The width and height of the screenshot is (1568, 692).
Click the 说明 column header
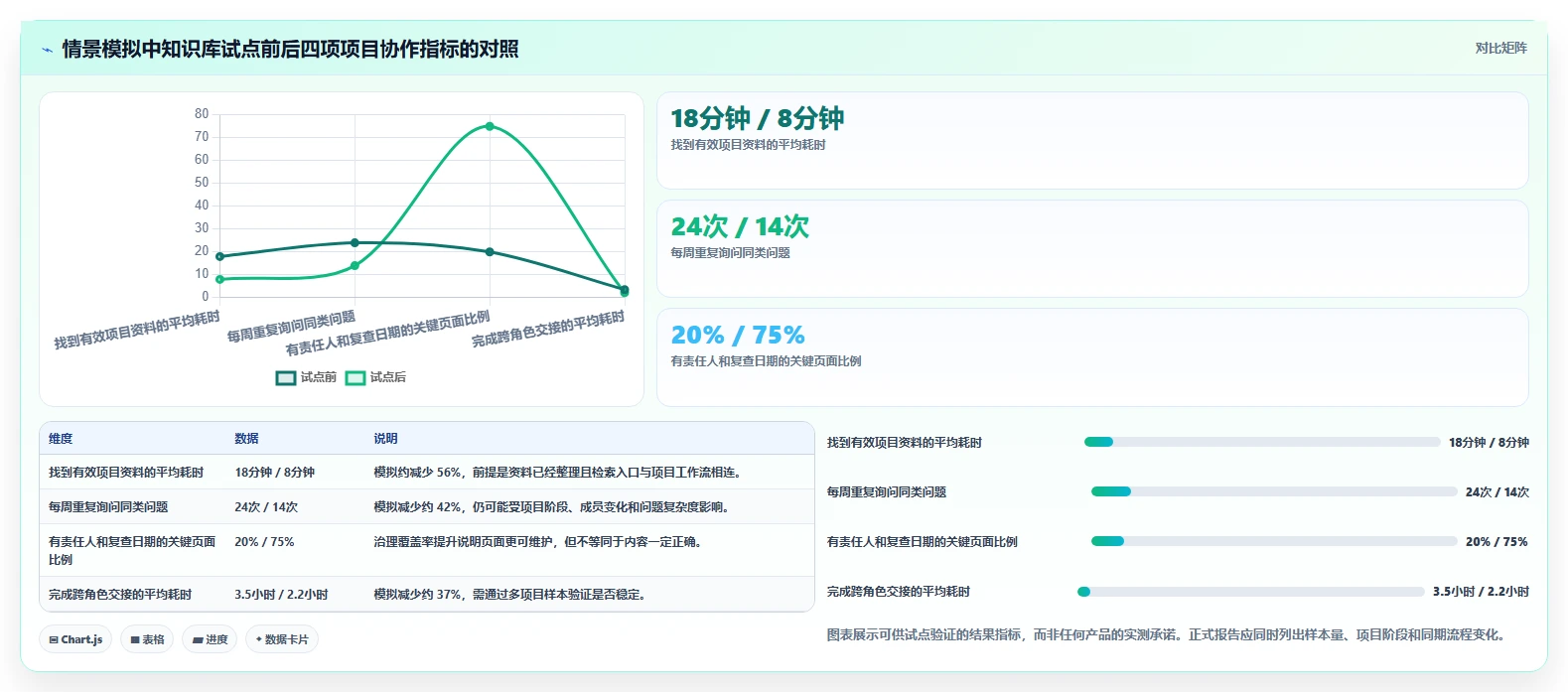[x=385, y=438]
